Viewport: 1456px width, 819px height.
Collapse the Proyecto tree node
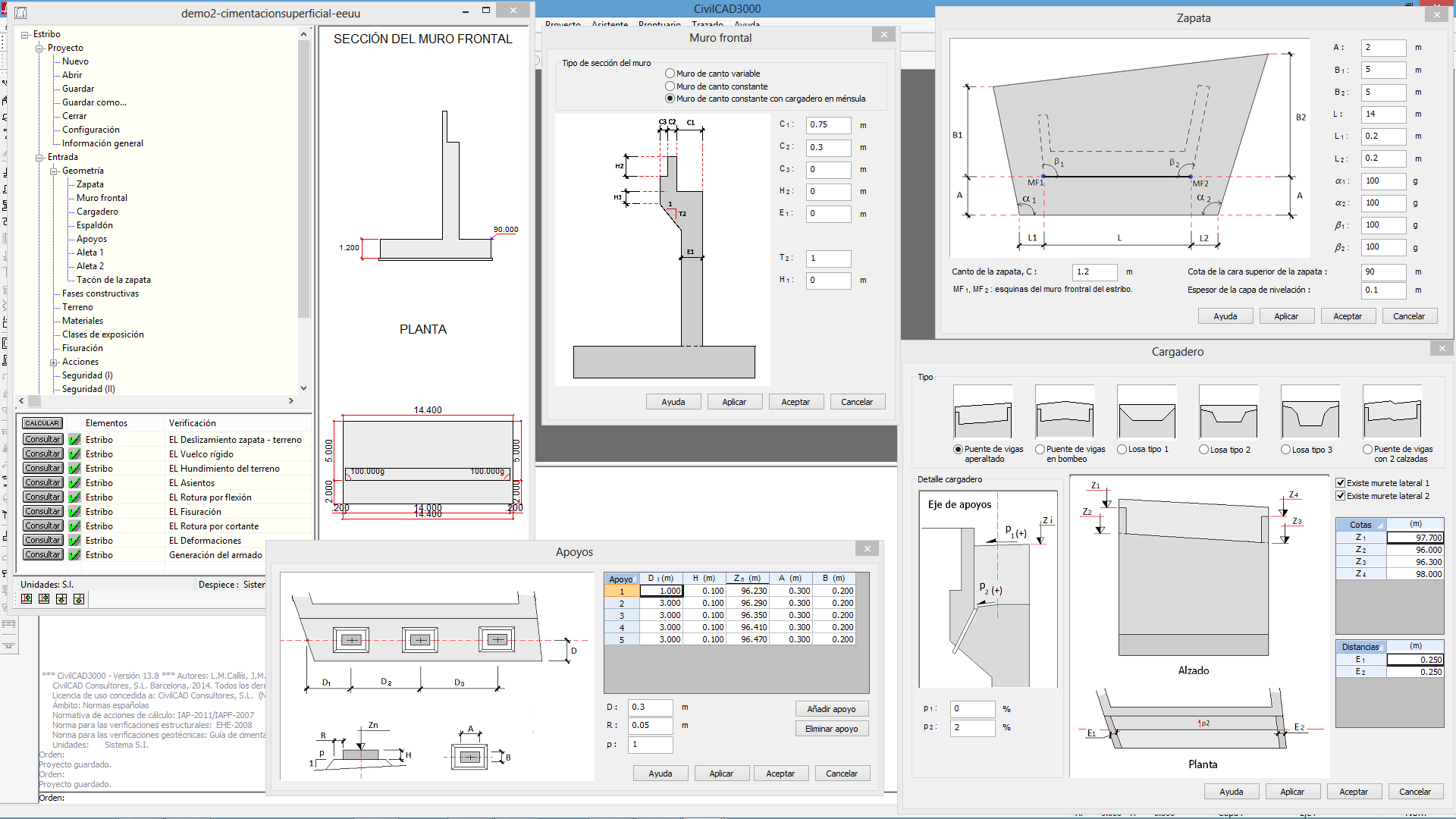point(39,49)
